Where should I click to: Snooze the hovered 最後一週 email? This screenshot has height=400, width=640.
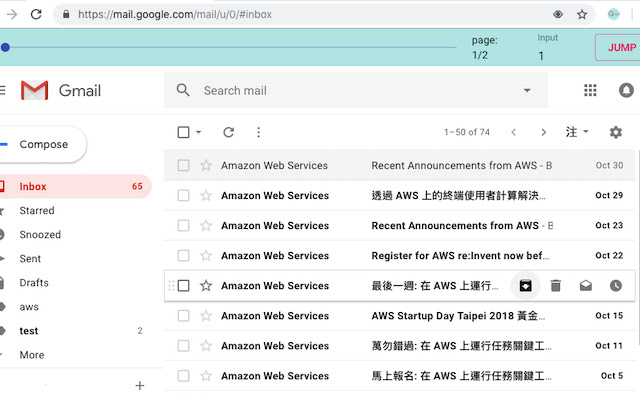[616, 285]
